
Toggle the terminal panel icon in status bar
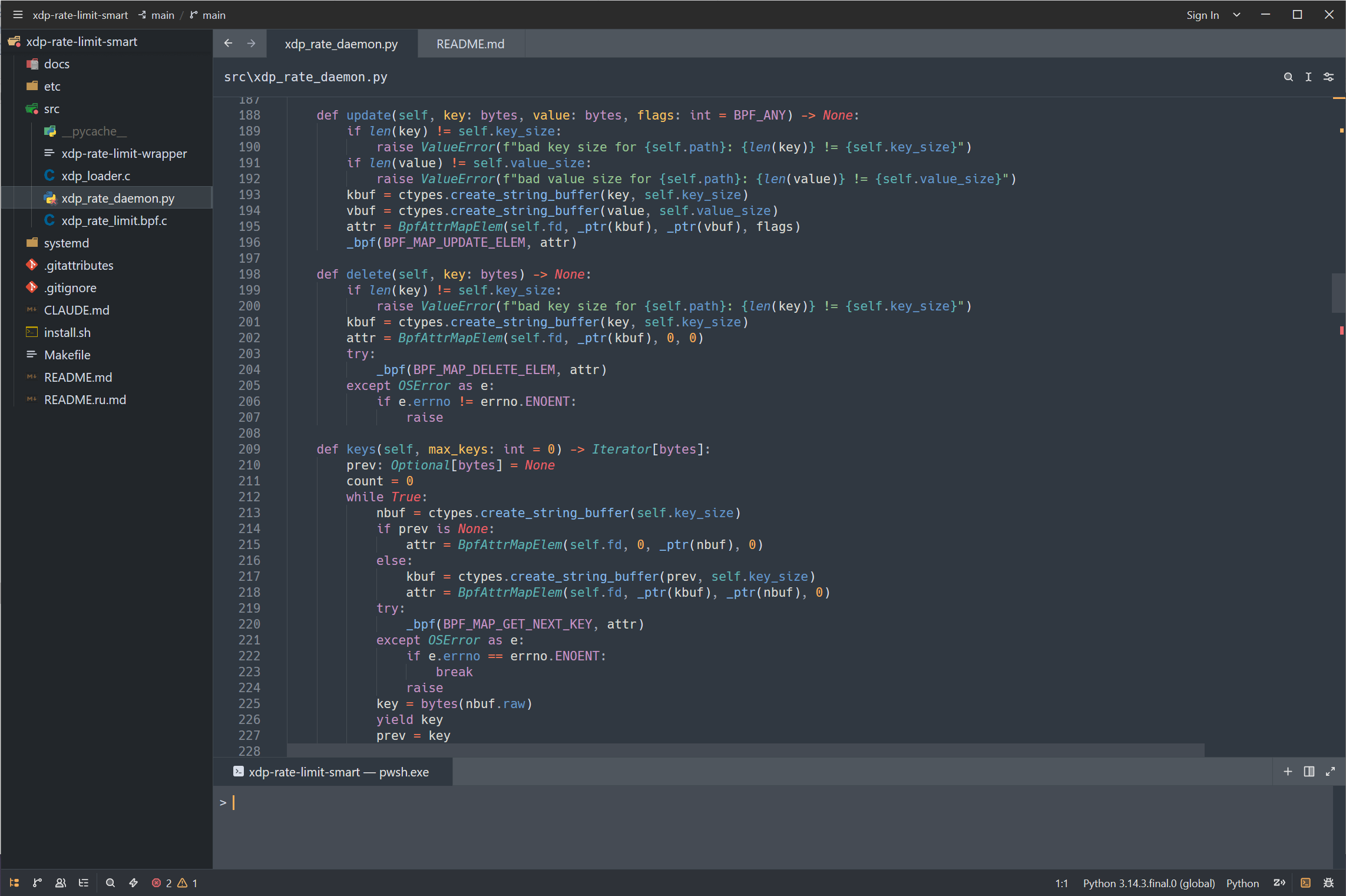[x=1305, y=882]
